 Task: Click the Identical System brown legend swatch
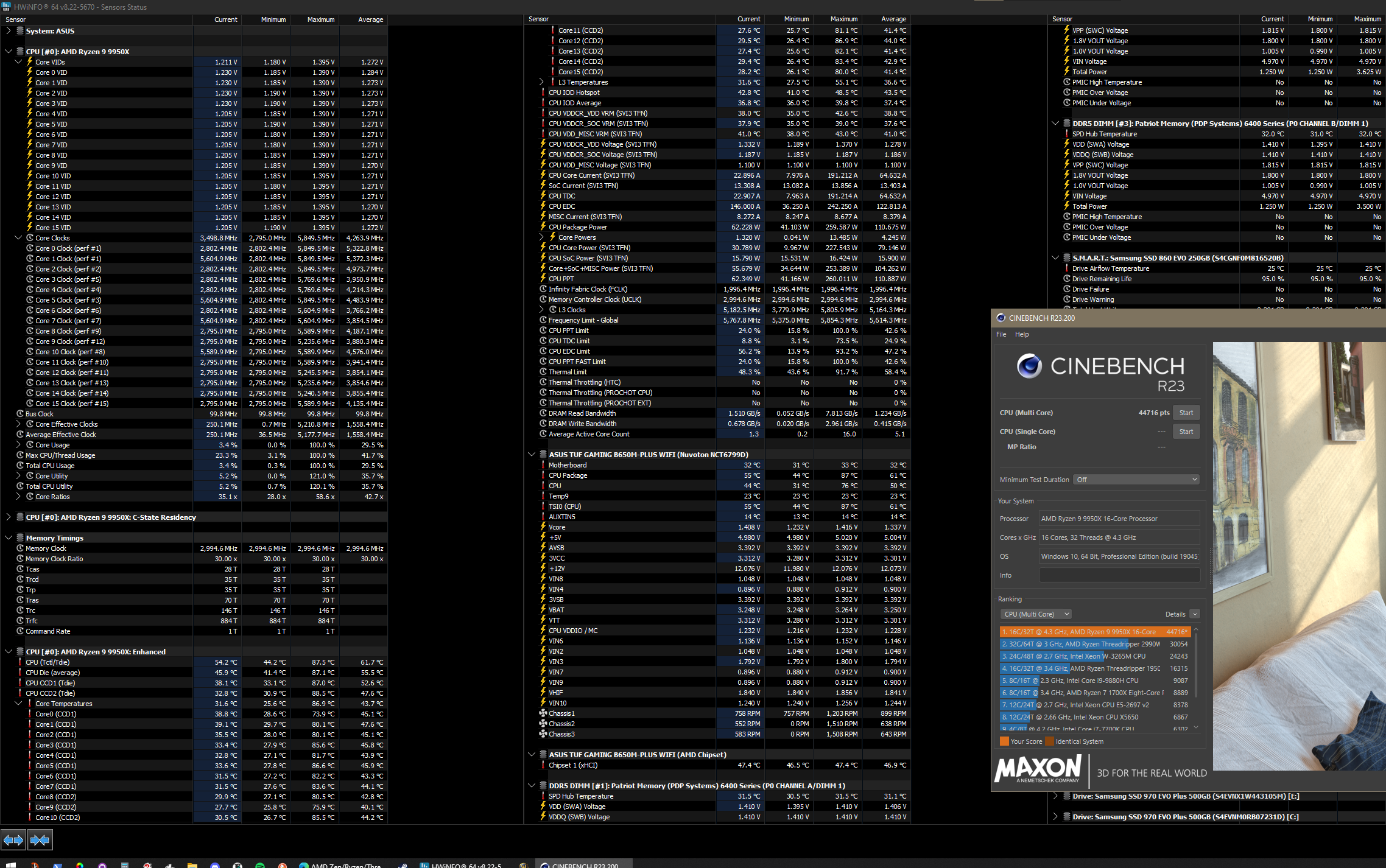coord(1049,741)
